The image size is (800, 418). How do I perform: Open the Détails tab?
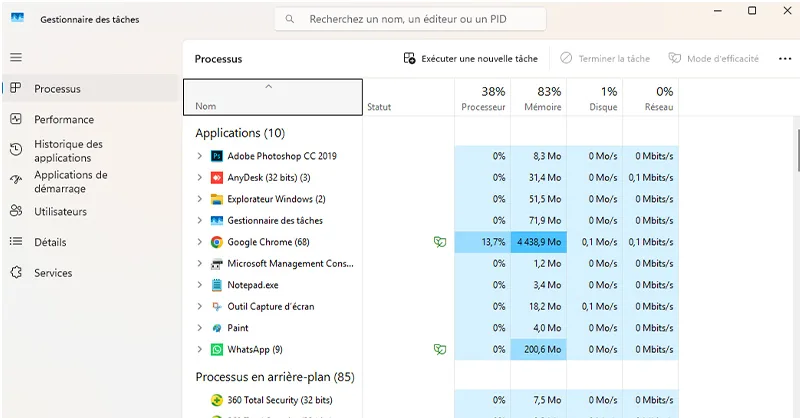(x=91, y=242)
